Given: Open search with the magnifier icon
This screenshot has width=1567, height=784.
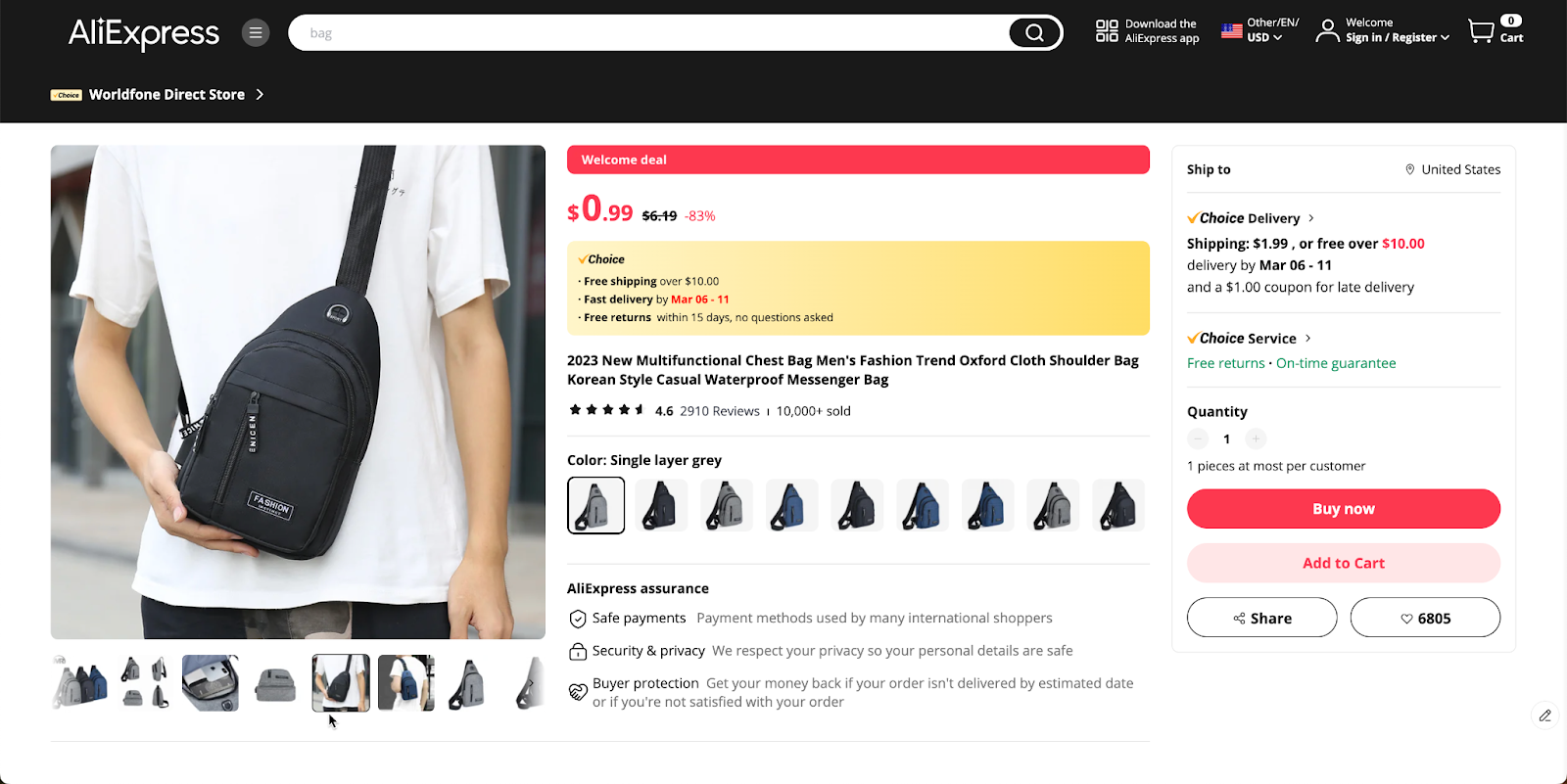Looking at the screenshot, I should pos(1033,32).
